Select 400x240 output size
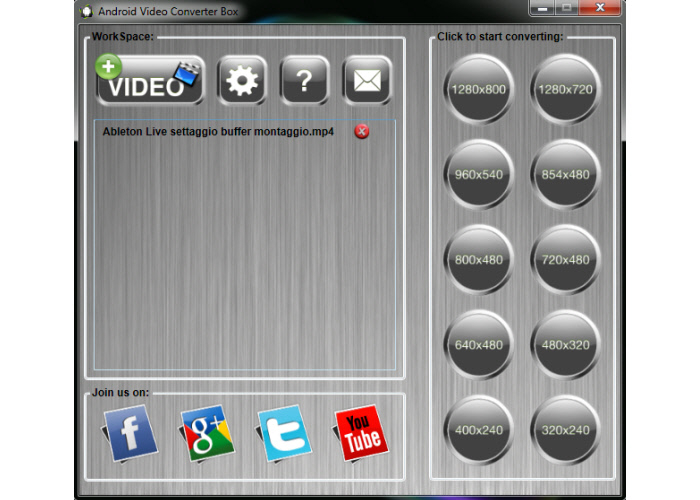 478,431
